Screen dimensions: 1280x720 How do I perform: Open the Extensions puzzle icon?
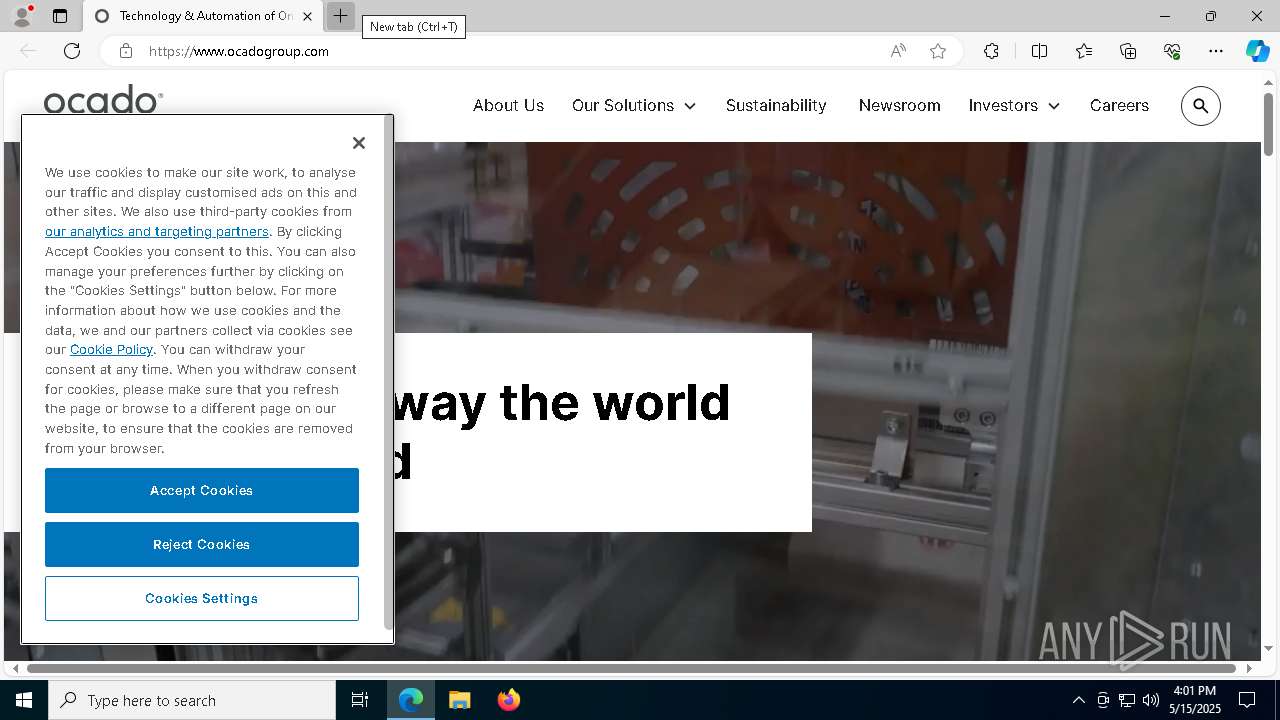click(x=991, y=51)
